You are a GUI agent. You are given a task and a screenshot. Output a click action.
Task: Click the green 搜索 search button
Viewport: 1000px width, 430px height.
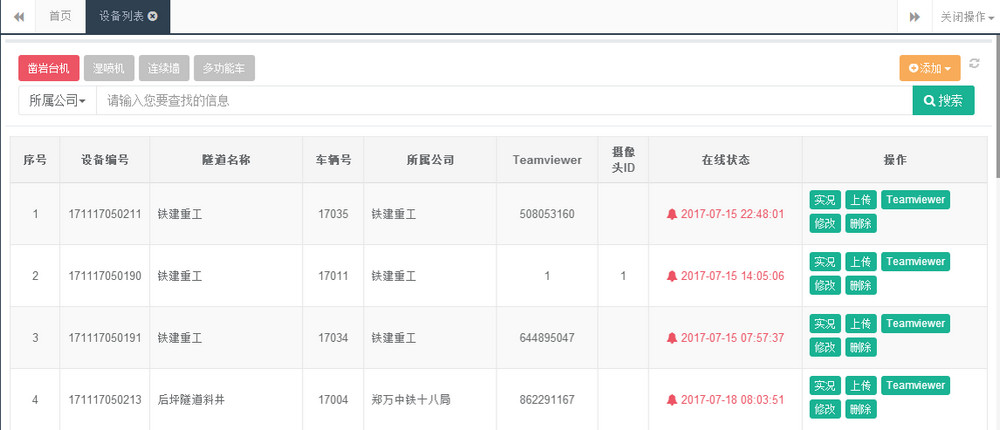tap(943, 100)
